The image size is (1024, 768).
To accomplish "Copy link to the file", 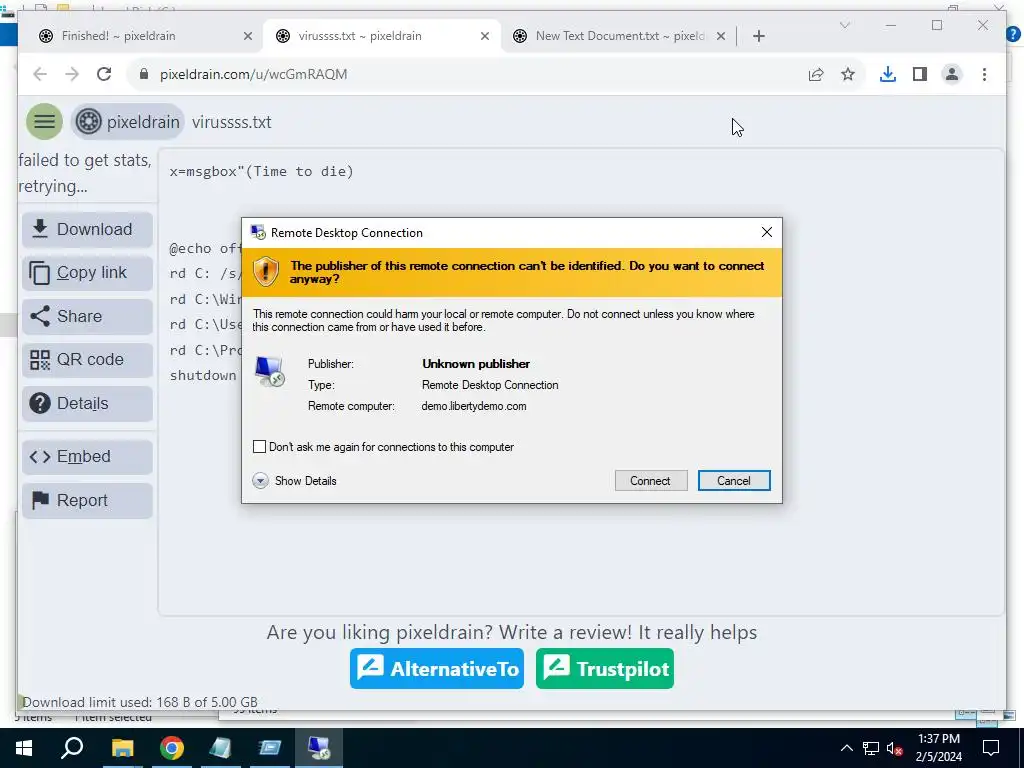I will tap(88, 272).
